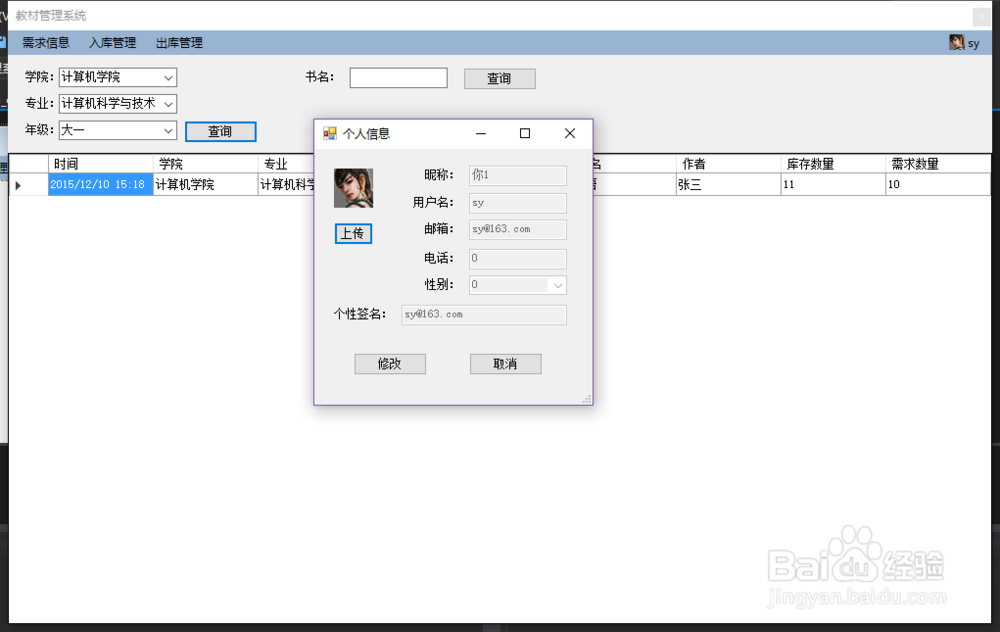Click the 取消 button in the dialog
The height and width of the screenshot is (632, 1000).
pos(505,363)
